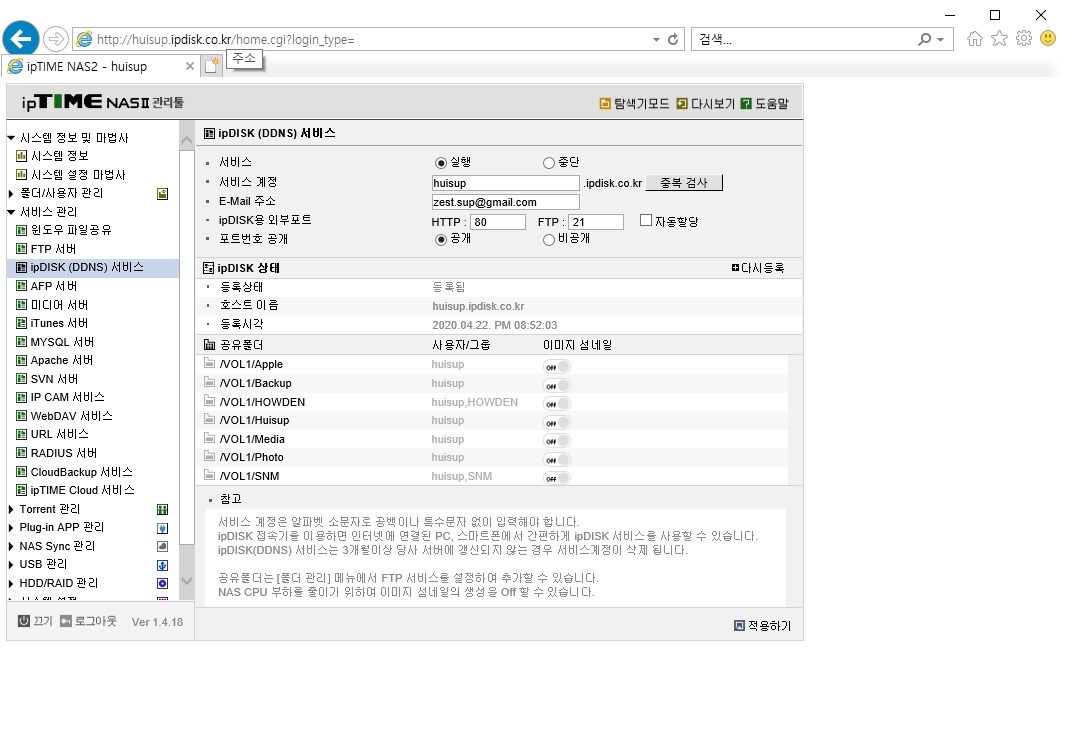Open WebDAV 서비스 menu item
Viewport: 1065px width, 731px height.
click(x=65, y=416)
